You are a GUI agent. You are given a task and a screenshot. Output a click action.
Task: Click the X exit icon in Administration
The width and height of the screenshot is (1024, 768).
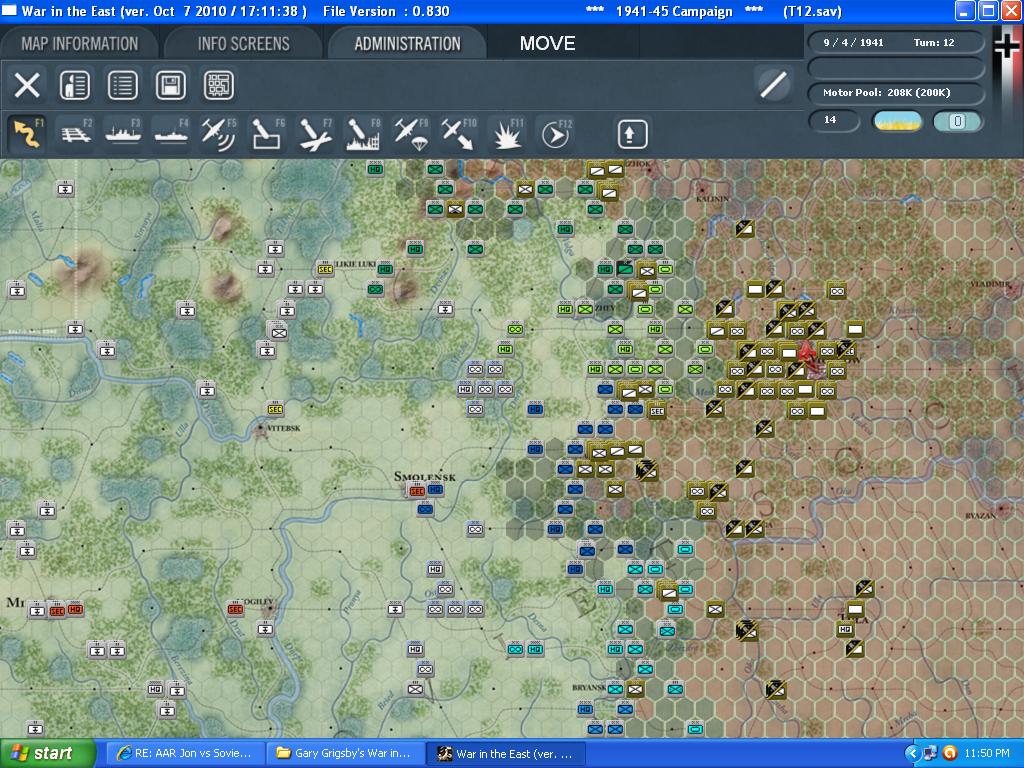pyautogui.click(x=27, y=85)
